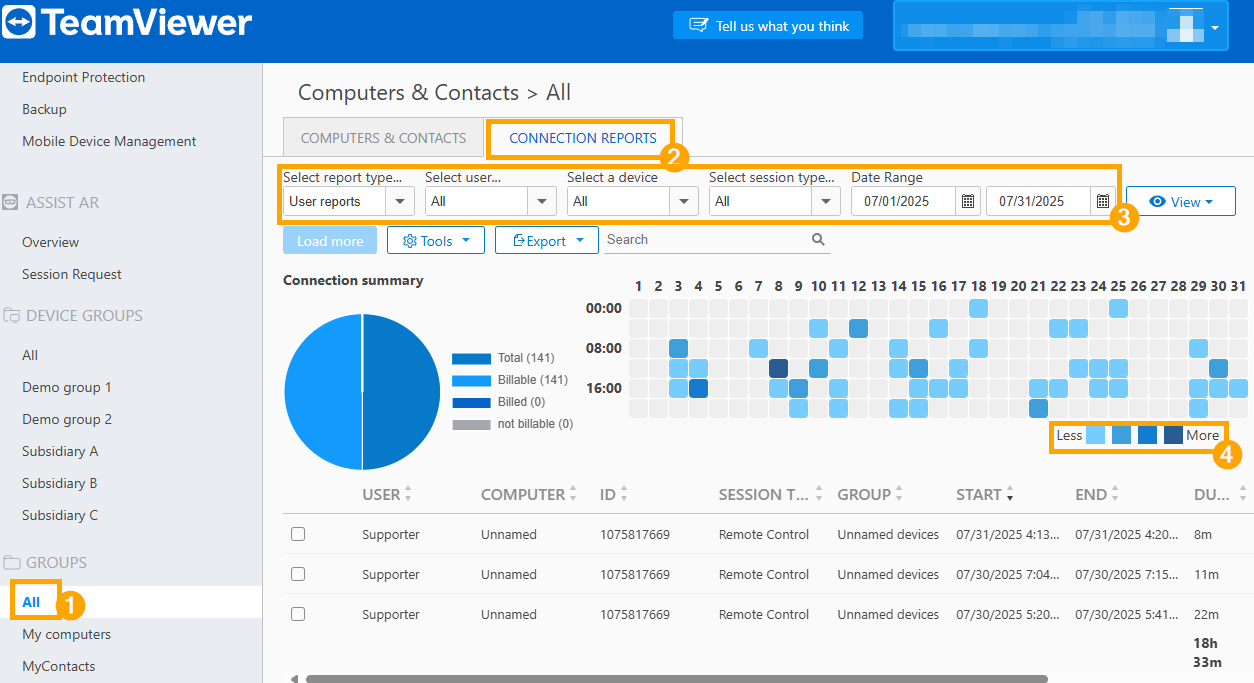Click the search magnifier icon

tap(818, 239)
